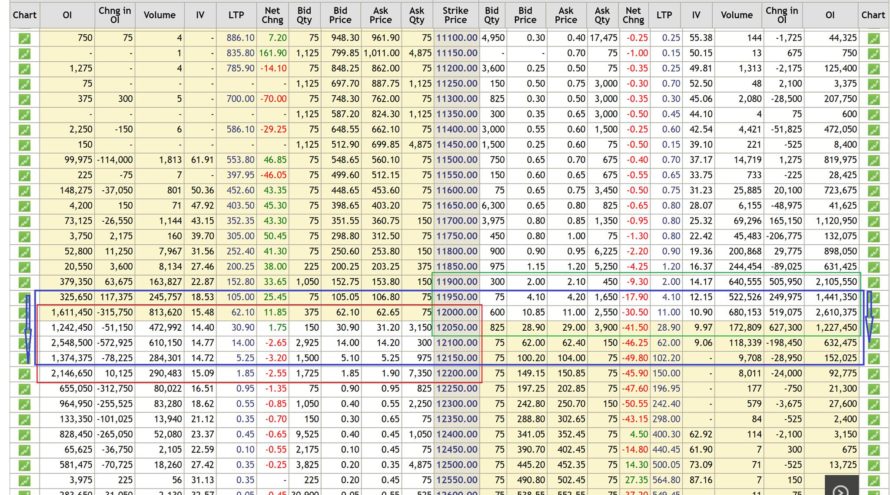The width and height of the screenshot is (890, 495).
Task: Open put-side chart icon for strike 12450.00
Action: click(874, 450)
